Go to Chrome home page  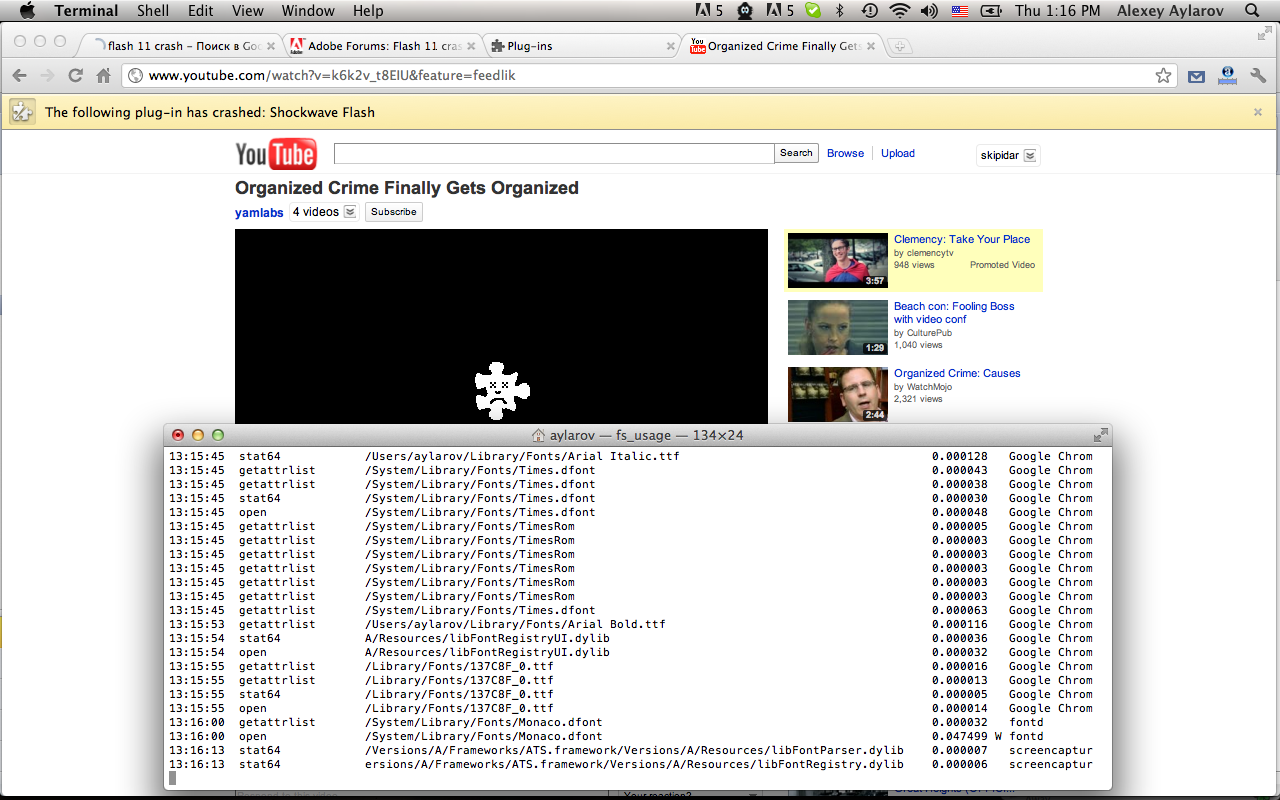point(103,76)
